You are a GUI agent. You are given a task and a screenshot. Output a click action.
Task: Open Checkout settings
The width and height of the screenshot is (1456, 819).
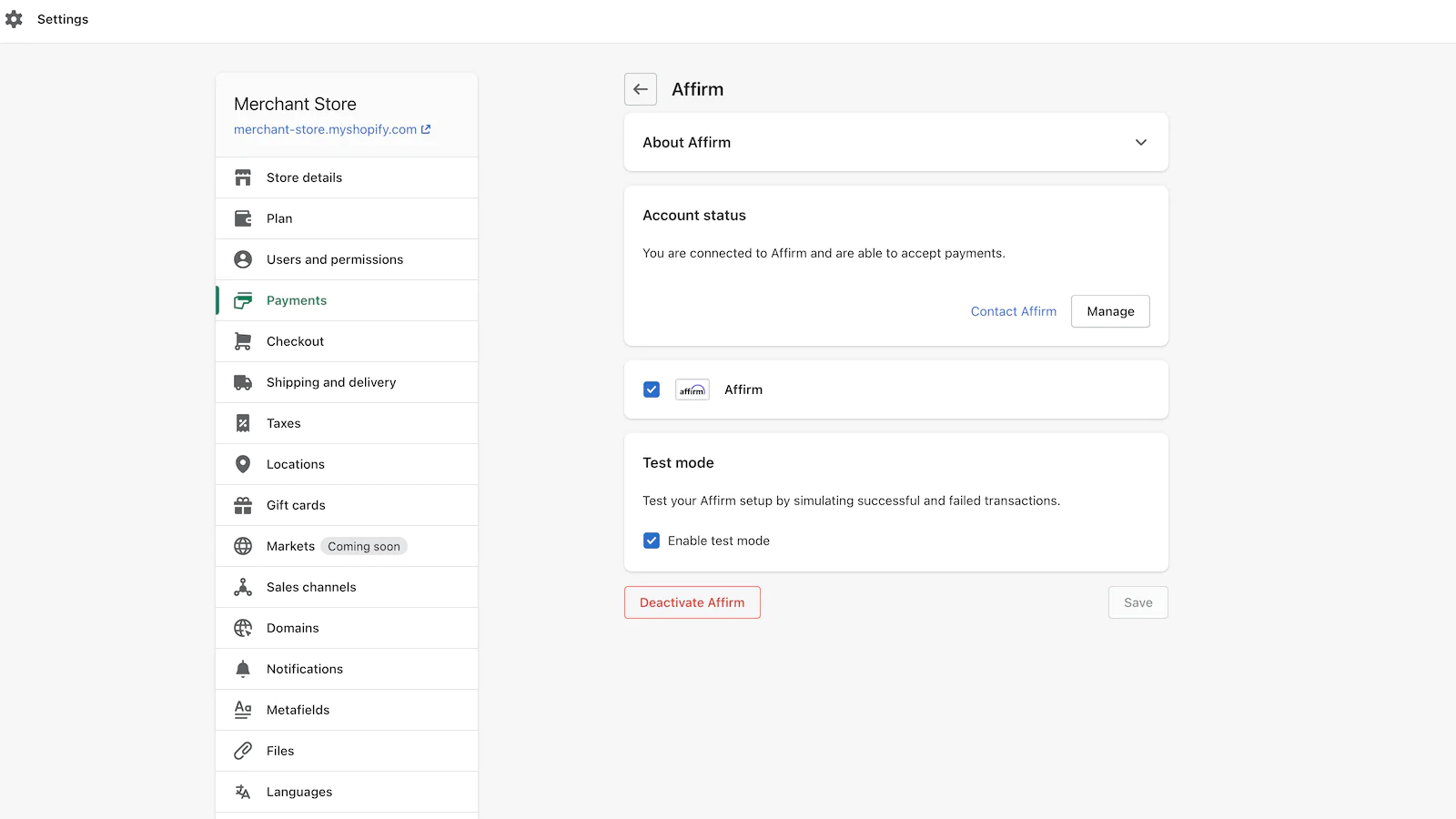coord(347,341)
